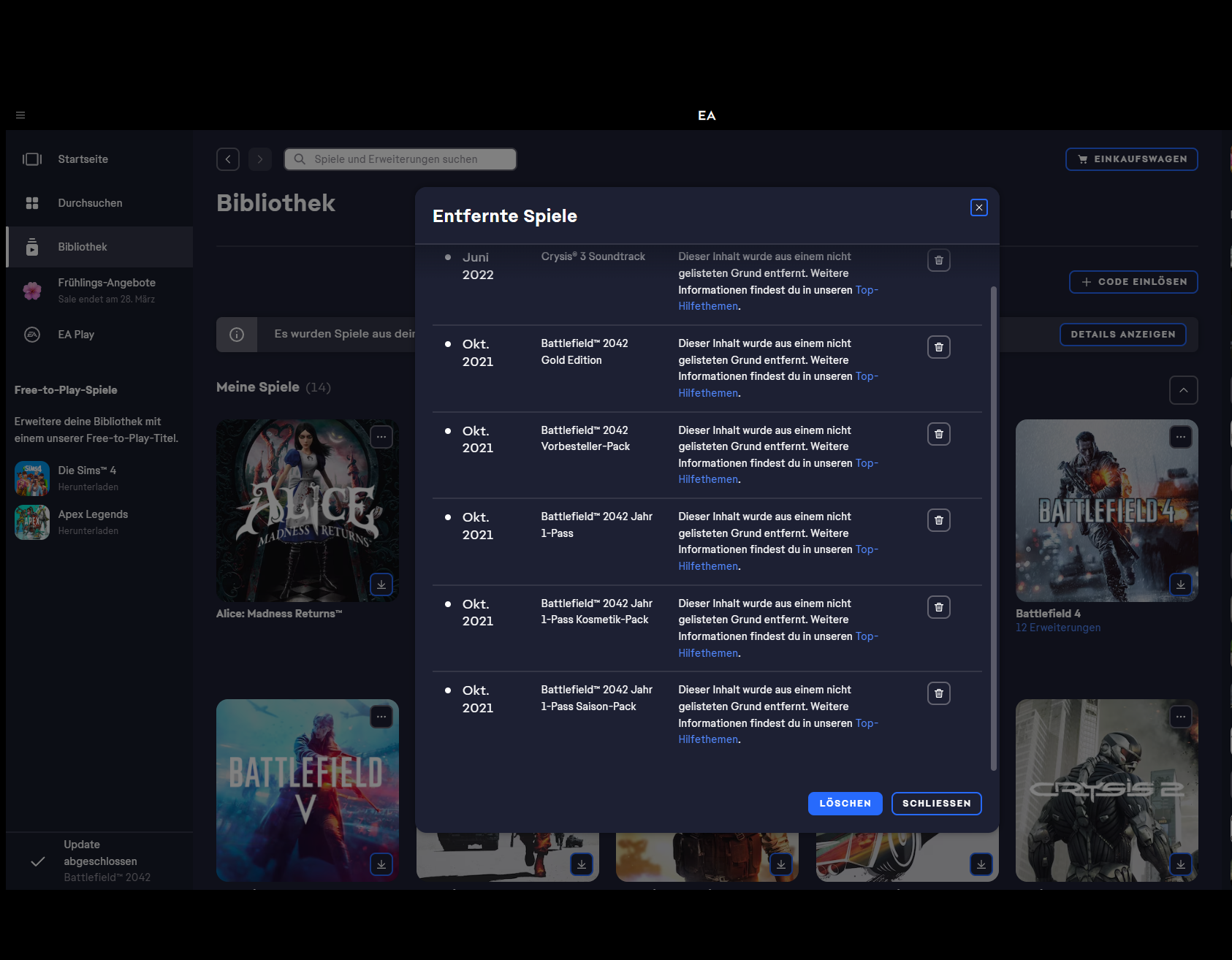Image resolution: width=1232 pixels, height=960 pixels.
Task: Go to Startseite in the sidebar
Action: point(83,159)
